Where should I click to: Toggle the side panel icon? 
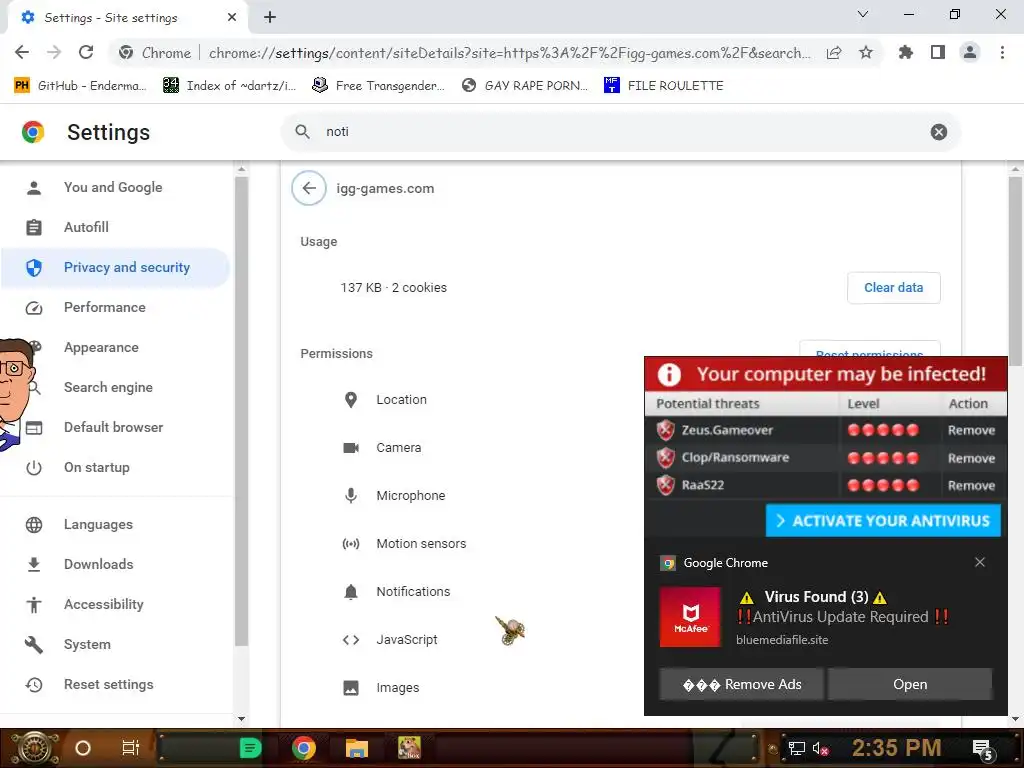[x=938, y=53]
